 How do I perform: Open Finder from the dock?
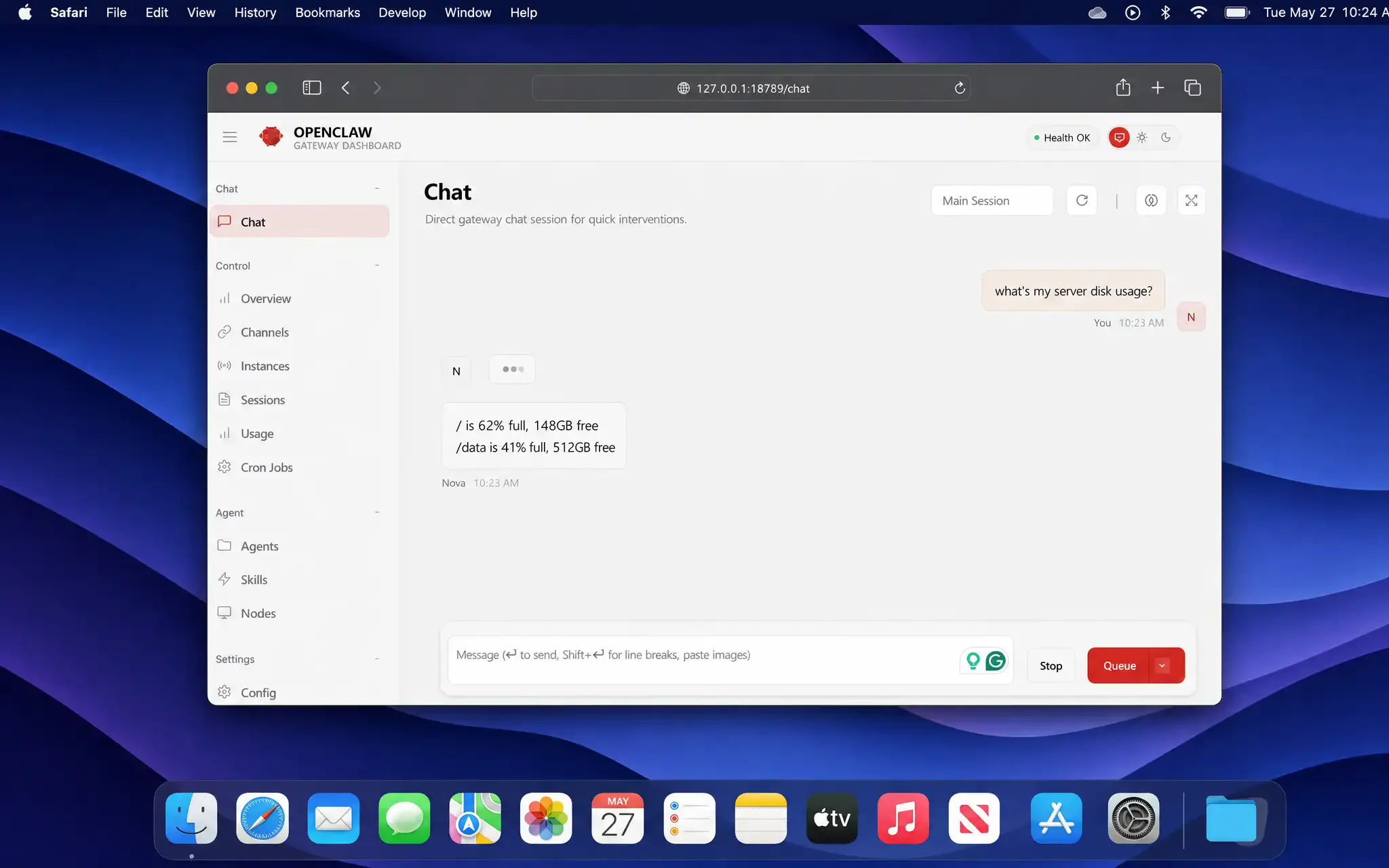[x=191, y=818]
